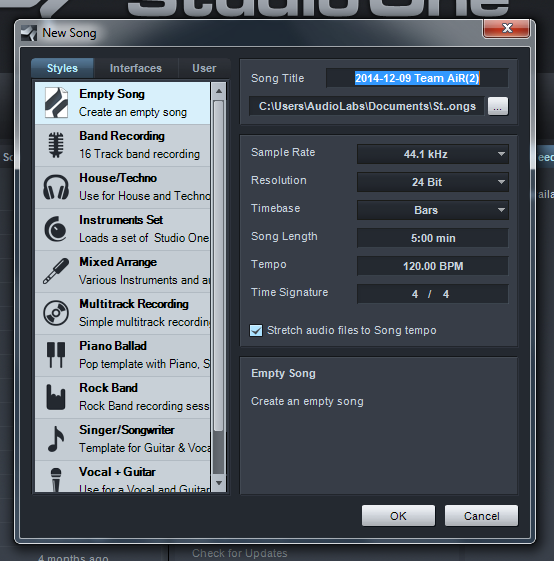The width and height of the screenshot is (554, 561).
Task: Select the Multitrack Recording reel icon
Action: [x=56, y=313]
